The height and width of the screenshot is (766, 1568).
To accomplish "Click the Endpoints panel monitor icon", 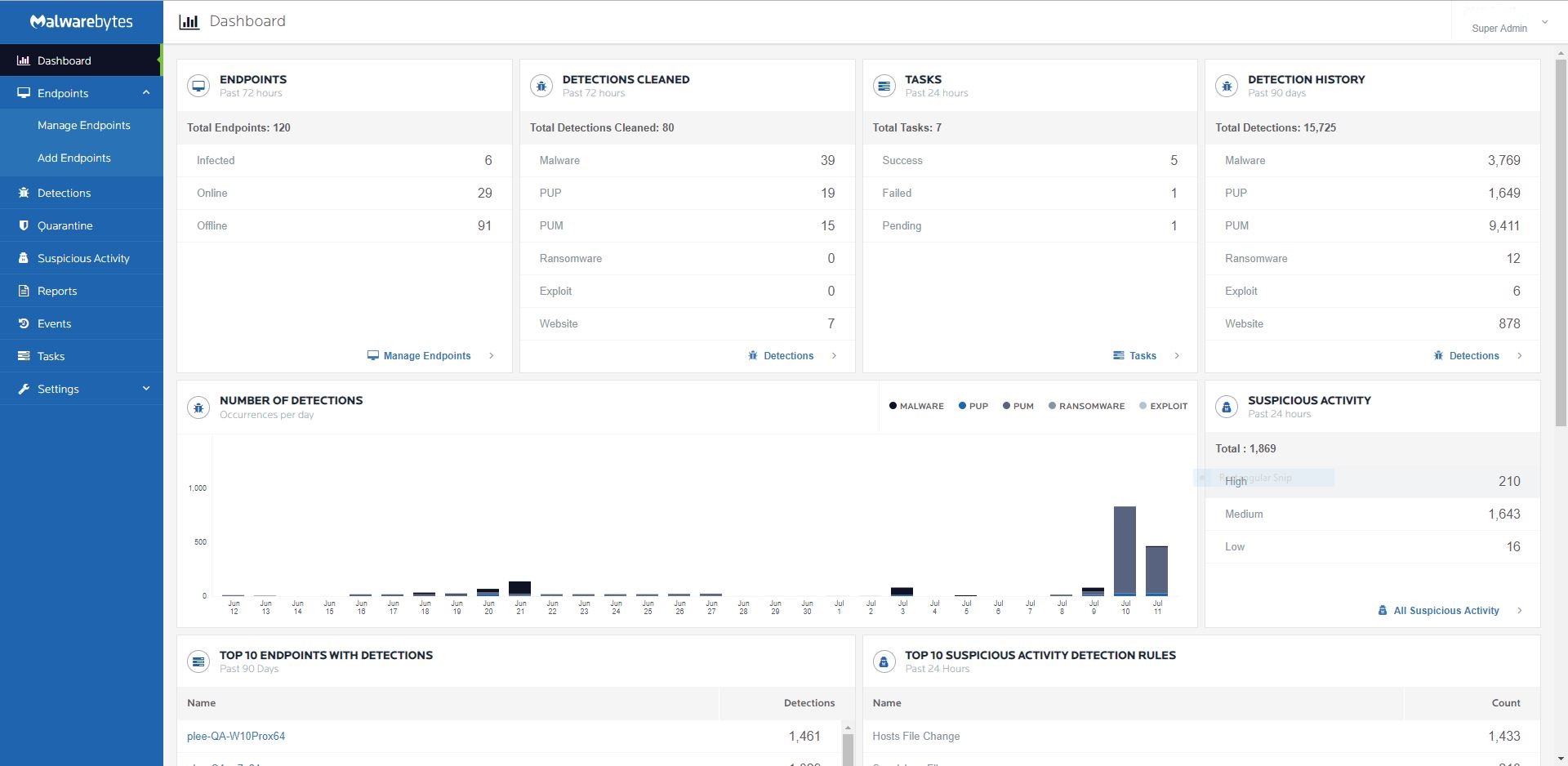I will (198, 86).
